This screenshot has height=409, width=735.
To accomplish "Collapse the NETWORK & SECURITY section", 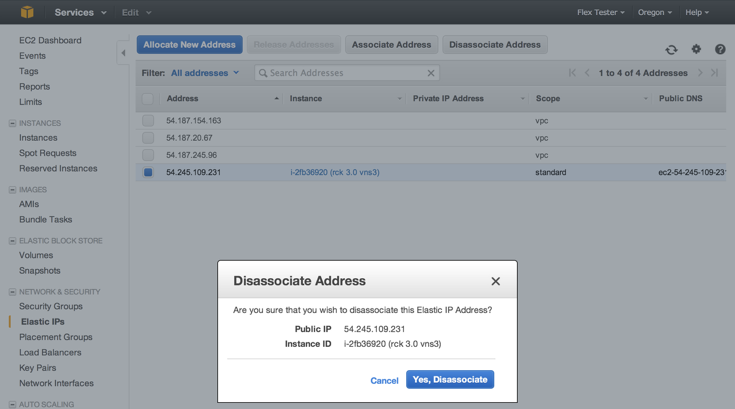I will (x=12, y=292).
